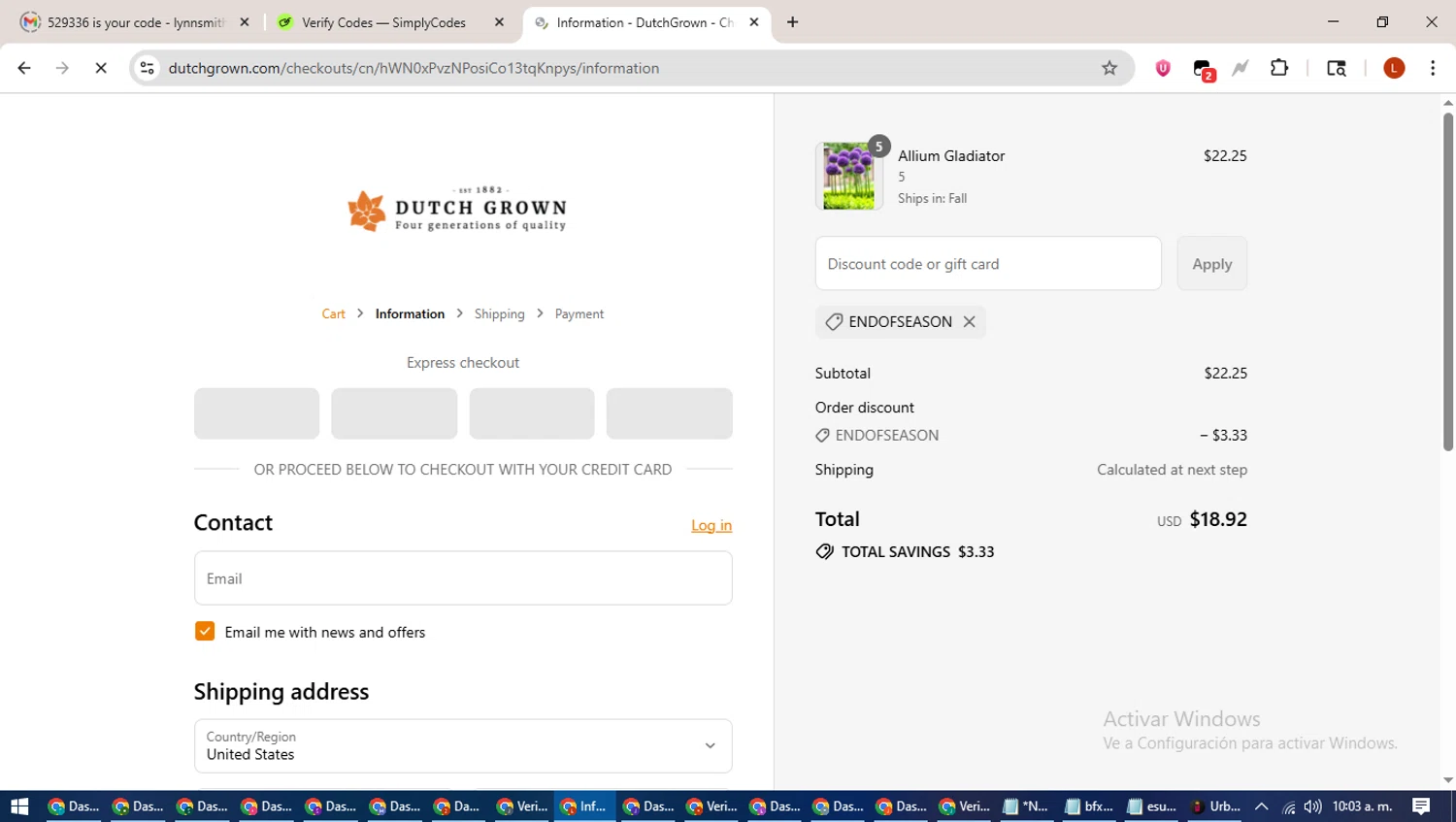Go to Cart breadcrumb
This screenshot has height=822, width=1456.
click(x=333, y=314)
